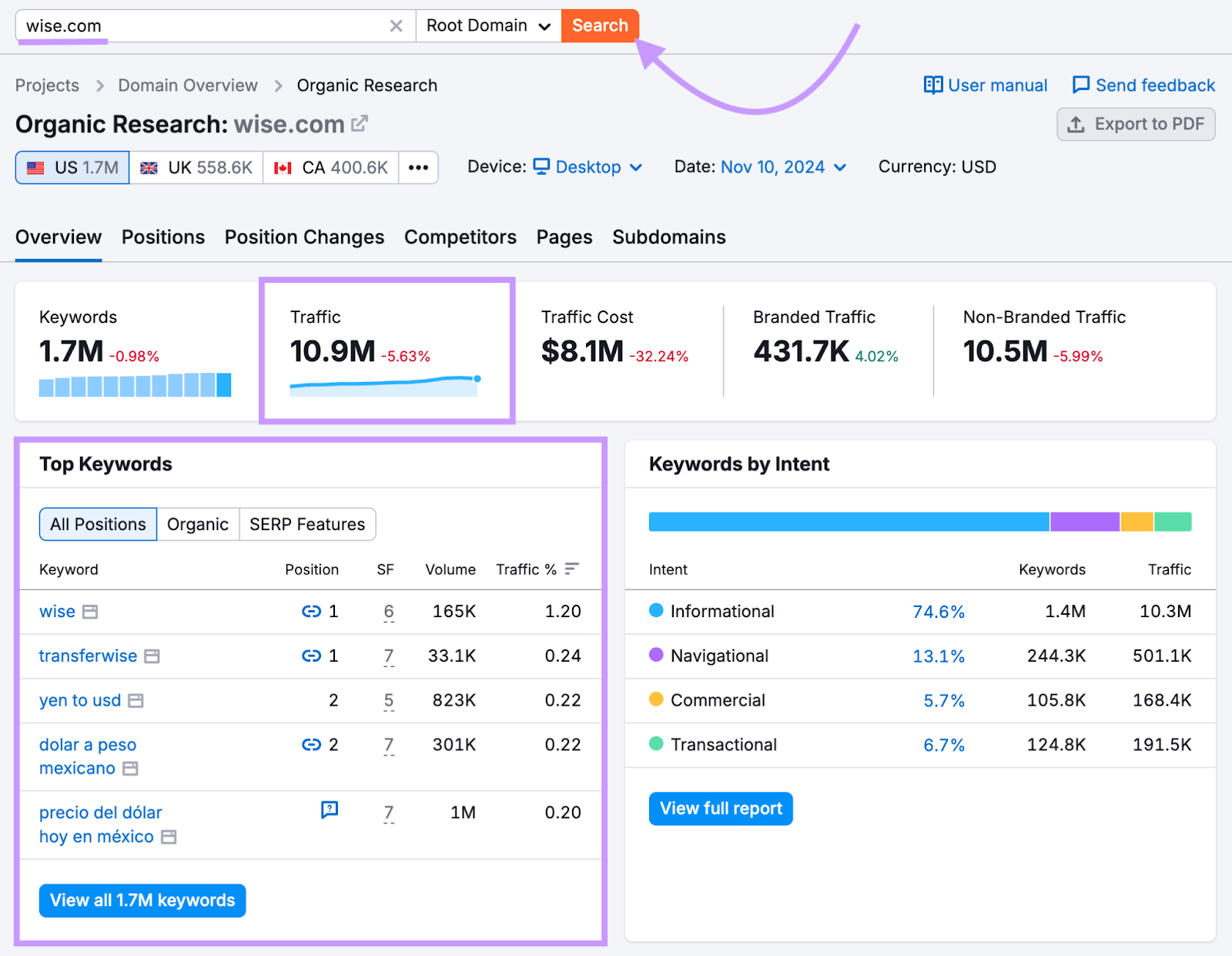Image resolution: width=1232 pixels, height=956 pixels.
Task: Select the UK country database
Action: click(196, 167)
